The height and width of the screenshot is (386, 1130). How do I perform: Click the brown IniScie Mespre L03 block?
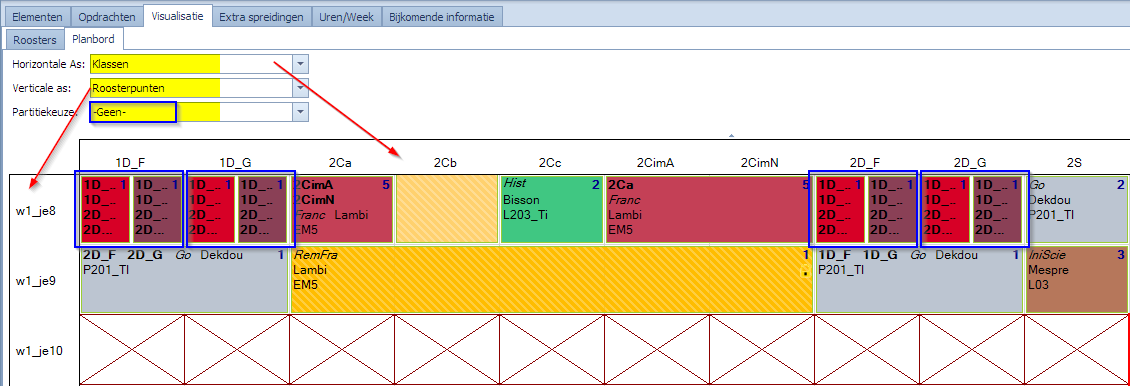click(1076, 280)
